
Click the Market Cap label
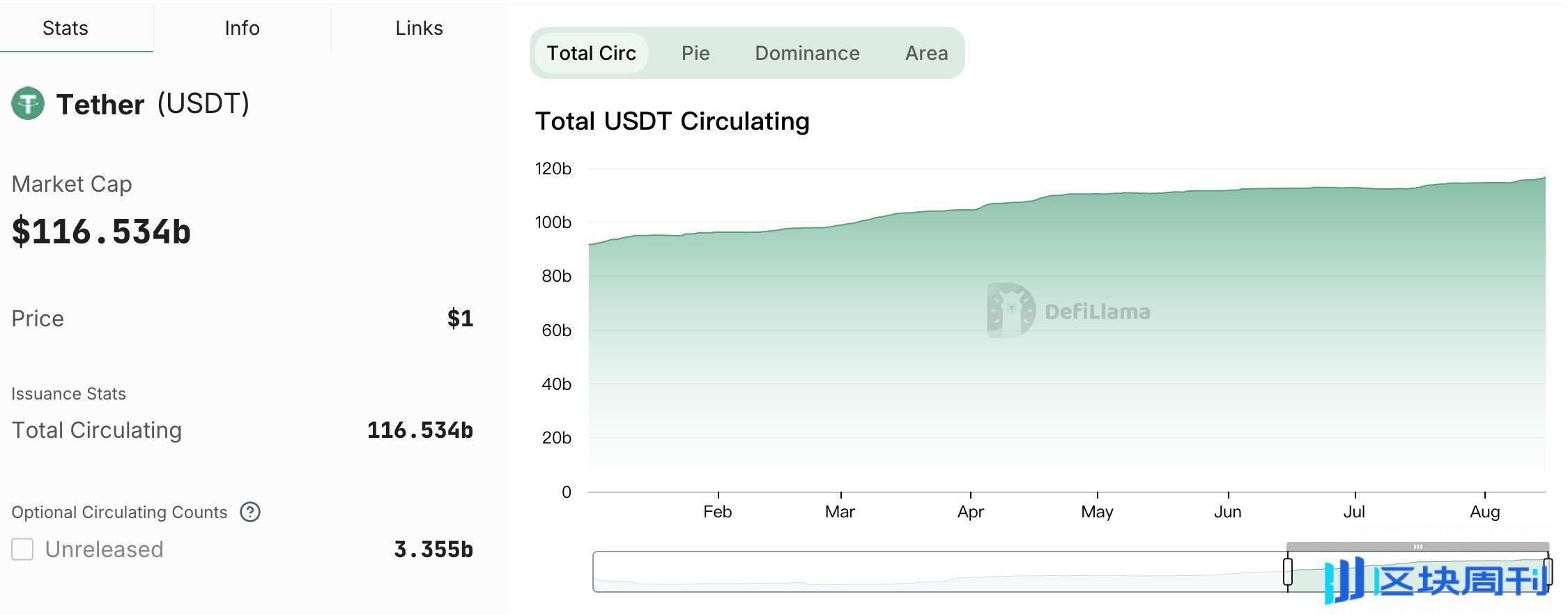(x=72, y=184)
